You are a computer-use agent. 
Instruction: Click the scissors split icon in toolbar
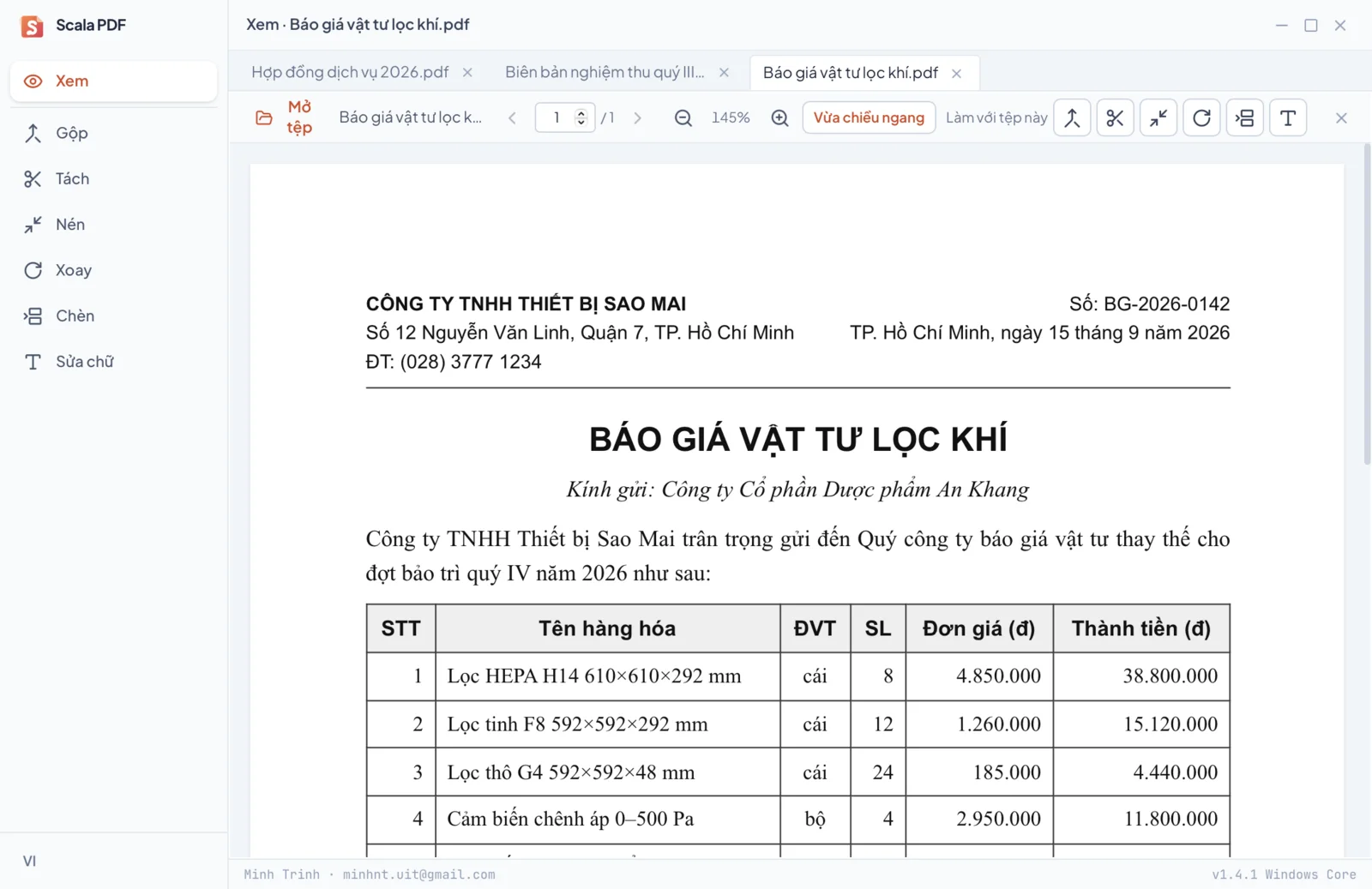[x=1115, y=118]
